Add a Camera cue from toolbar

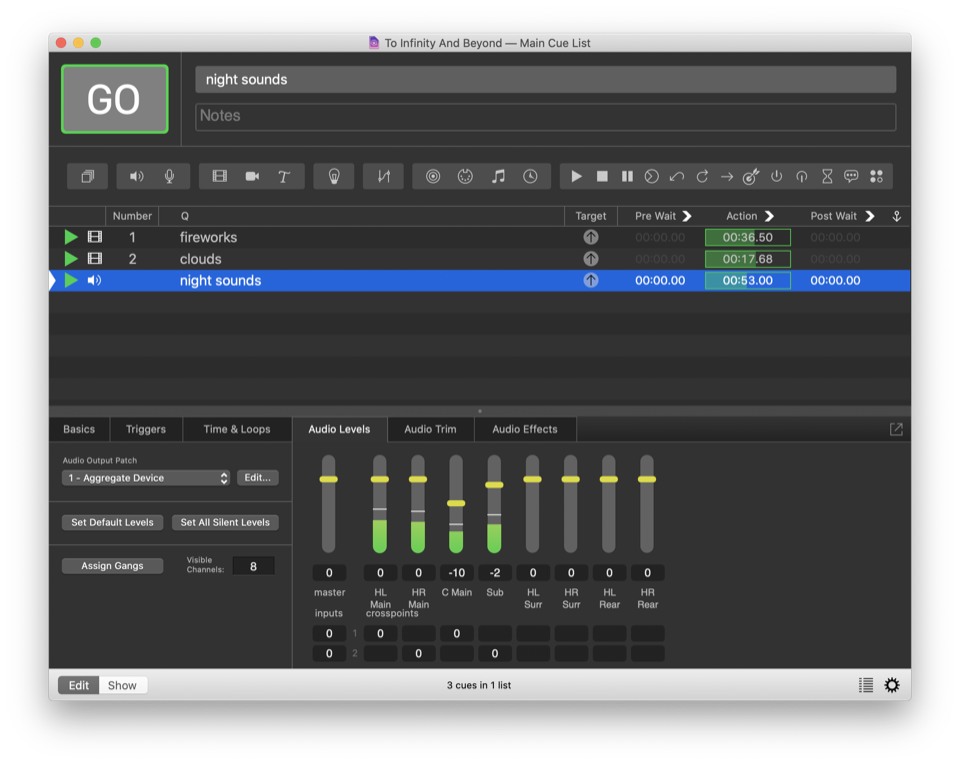pos(252,176)
